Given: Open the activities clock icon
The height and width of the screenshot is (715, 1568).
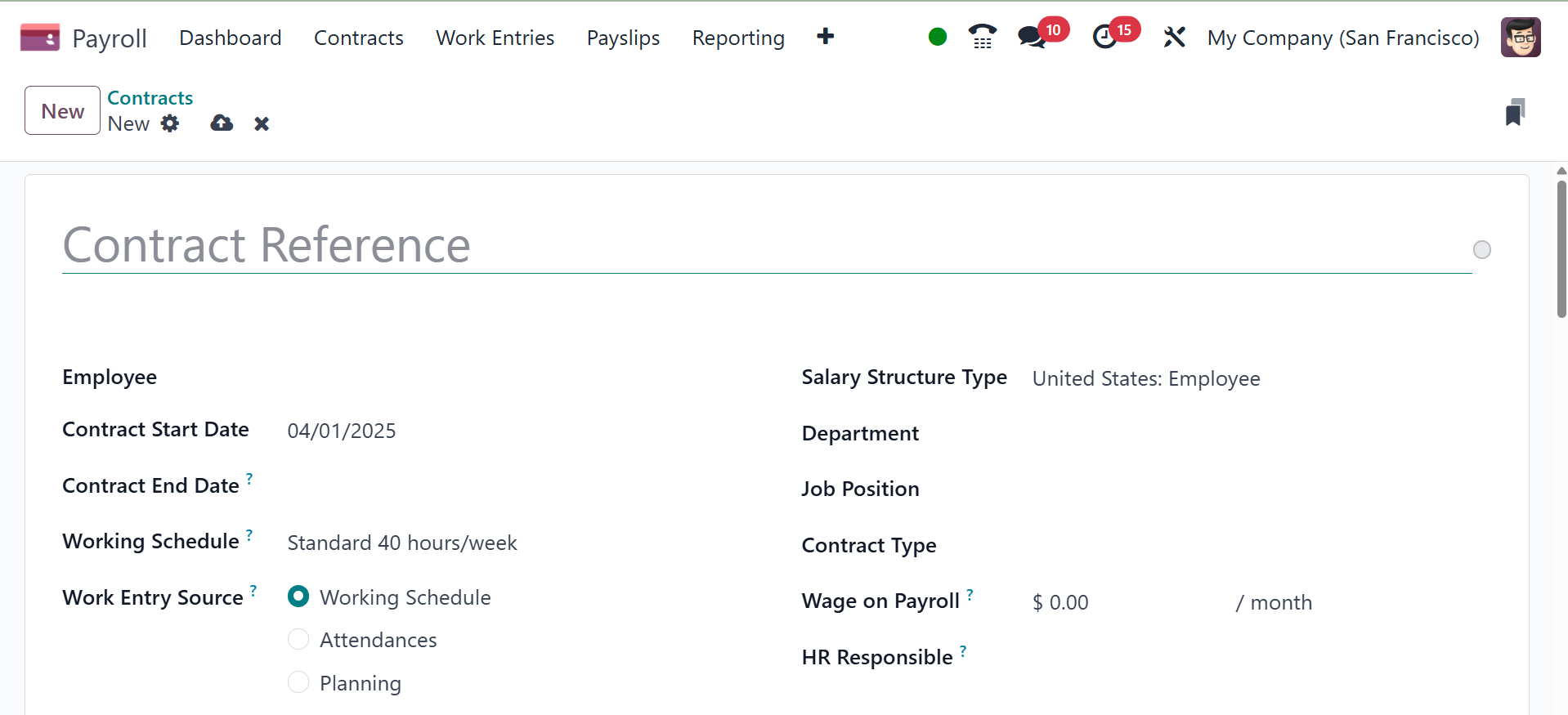Looking at the screenshot, I should point(1105,38).
